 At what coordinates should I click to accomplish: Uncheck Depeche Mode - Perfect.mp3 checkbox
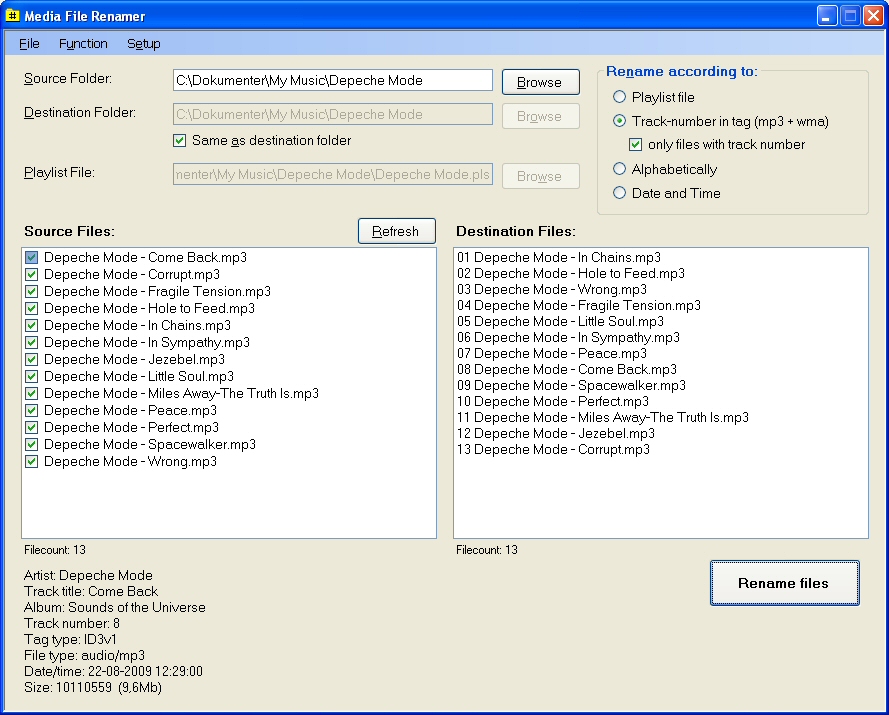tap(32, 428)
